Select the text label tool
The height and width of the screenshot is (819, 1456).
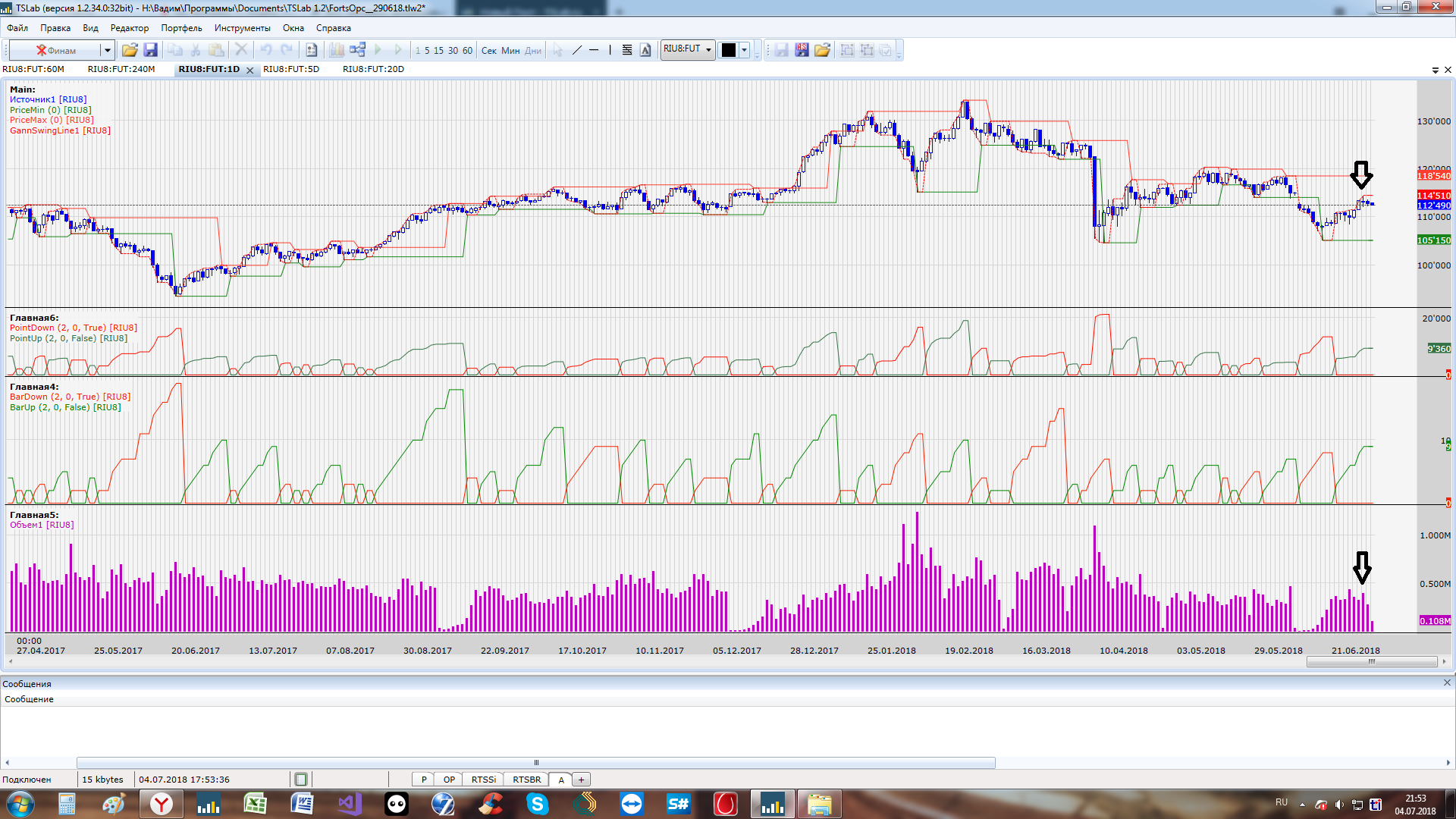click(645, 50)
